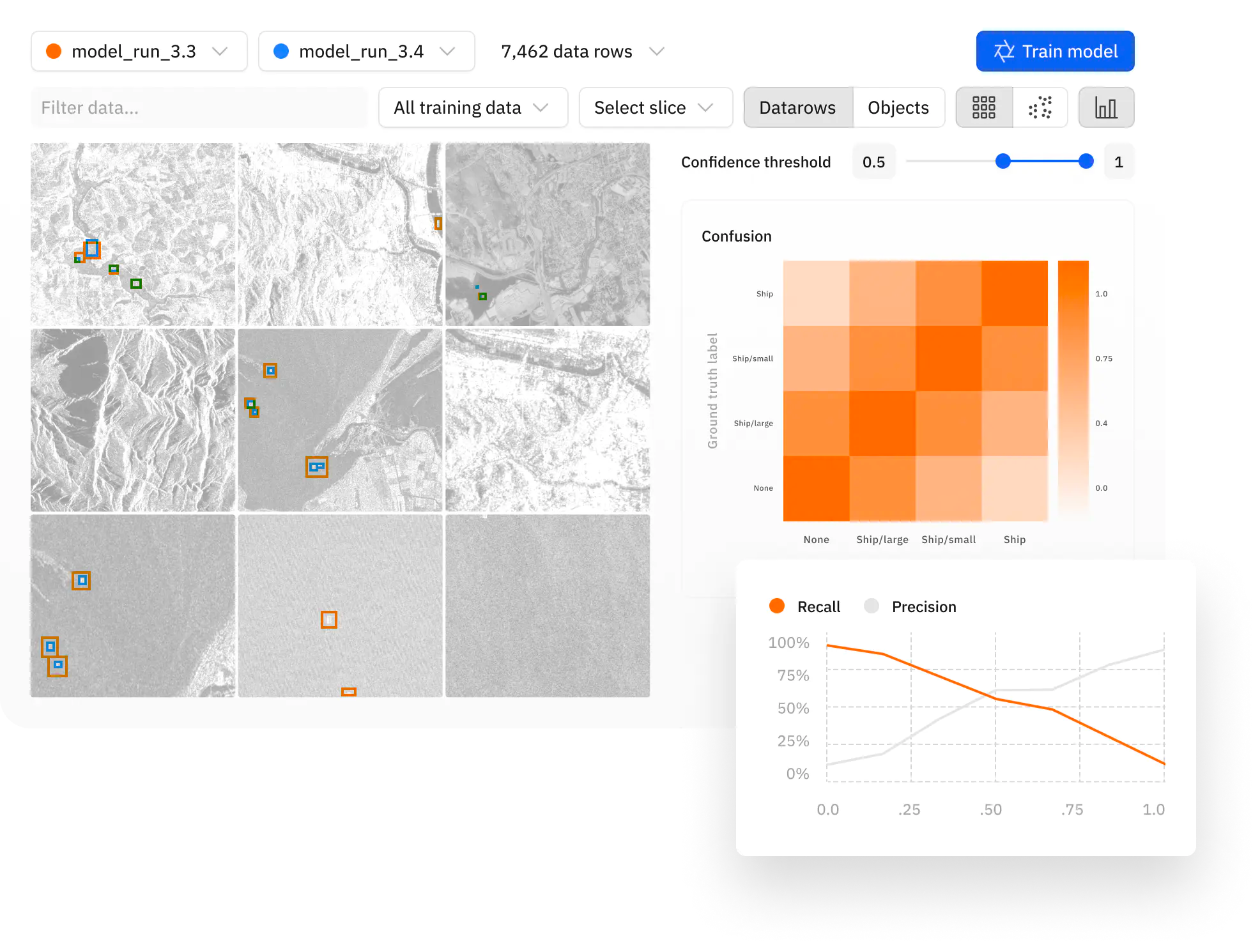Toggle the Recall legend marker
This screenshot has width=1260, height=952.
point(777,606)
